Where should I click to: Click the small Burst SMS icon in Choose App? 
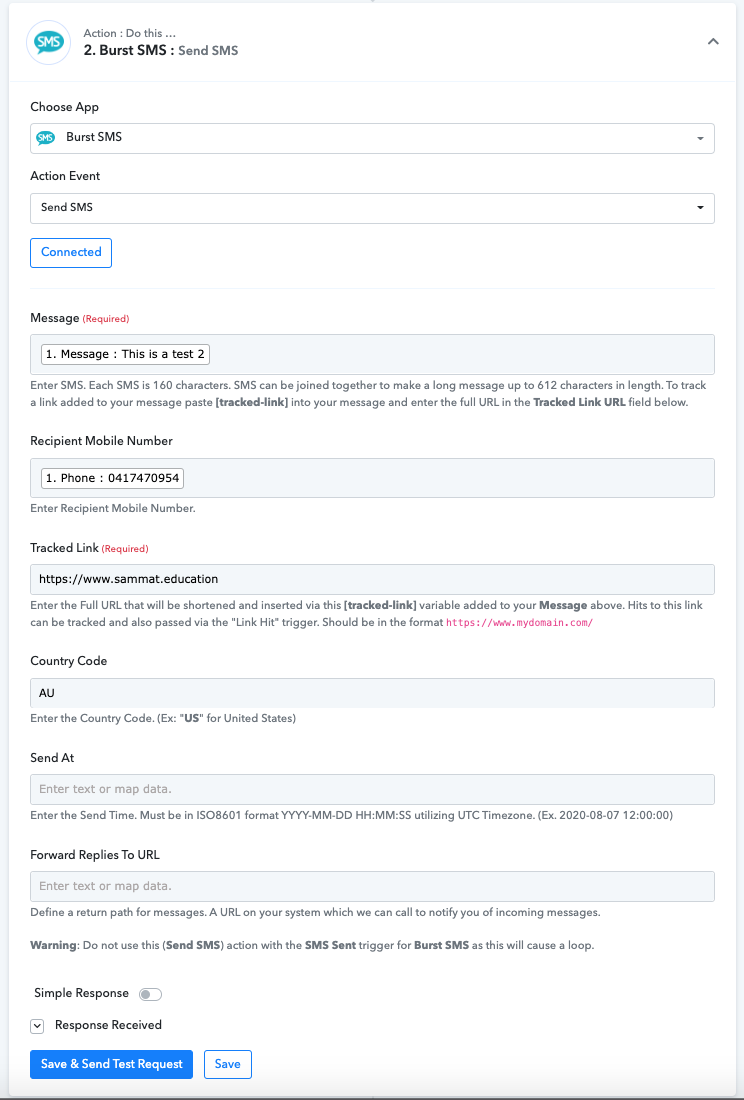click(46, 138)
